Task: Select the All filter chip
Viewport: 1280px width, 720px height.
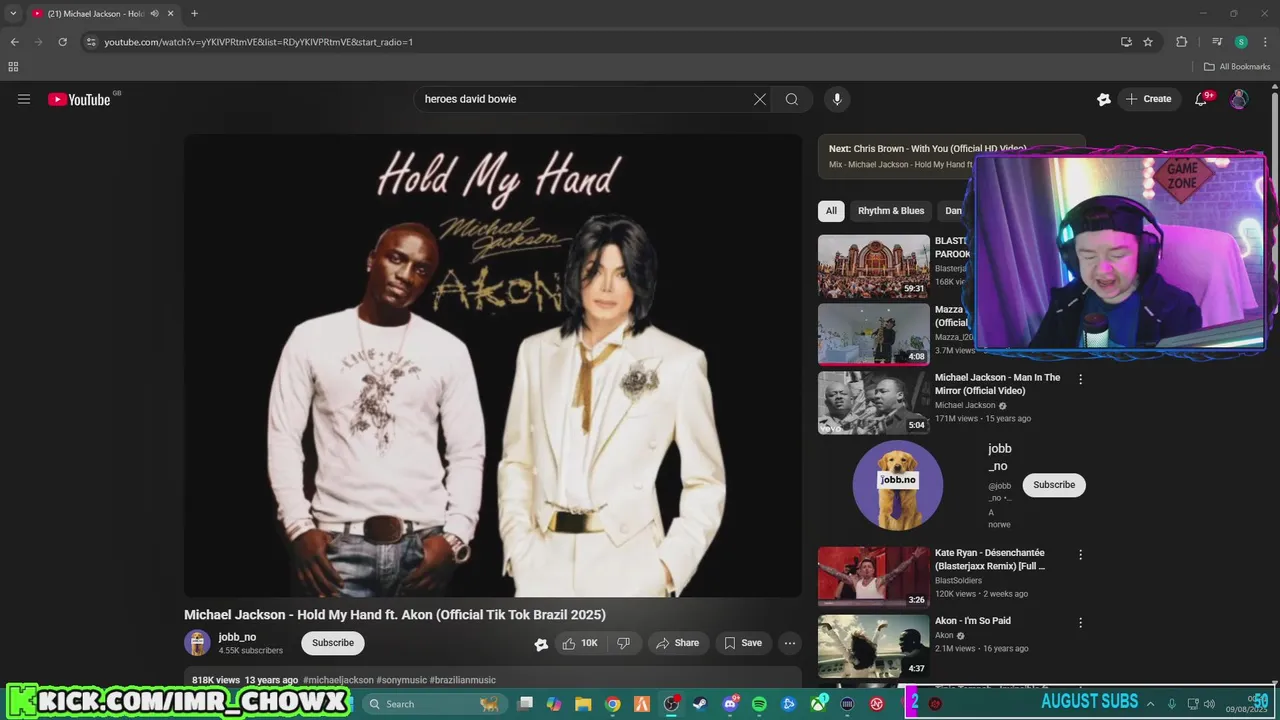Action: click(x=831, y=211)
